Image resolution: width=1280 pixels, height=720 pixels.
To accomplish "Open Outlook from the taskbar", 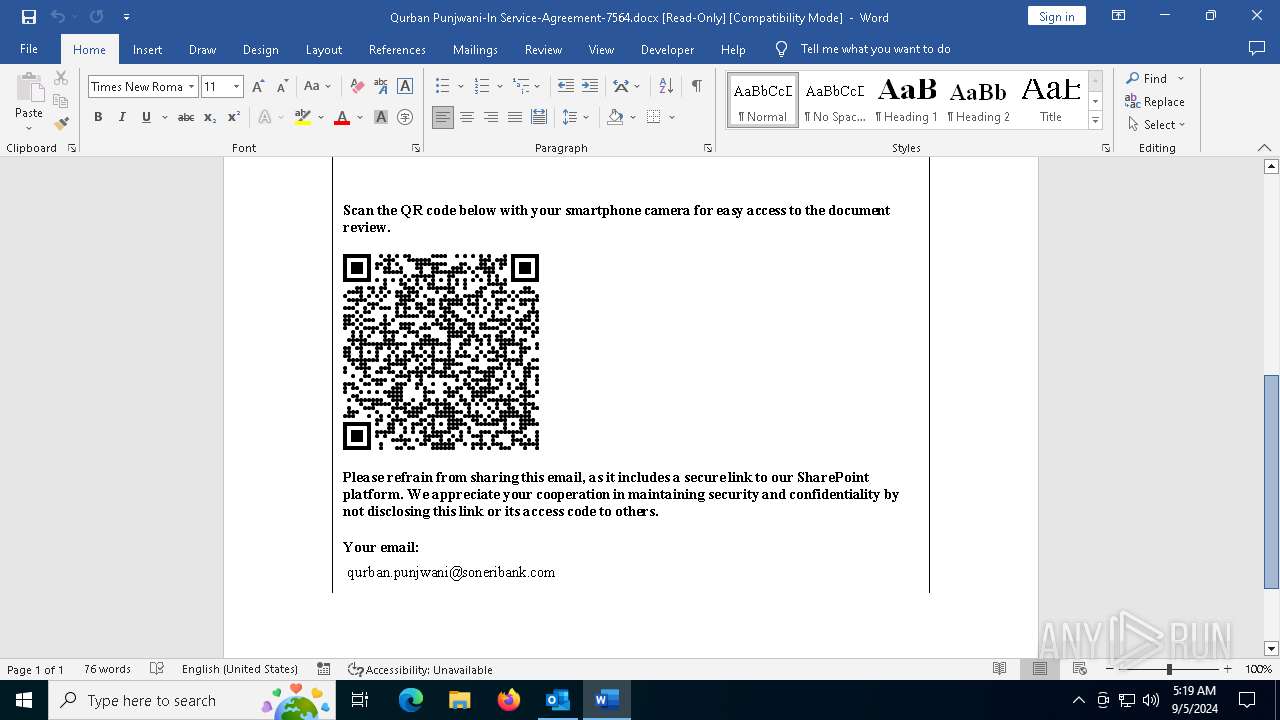I will [557, 700].
